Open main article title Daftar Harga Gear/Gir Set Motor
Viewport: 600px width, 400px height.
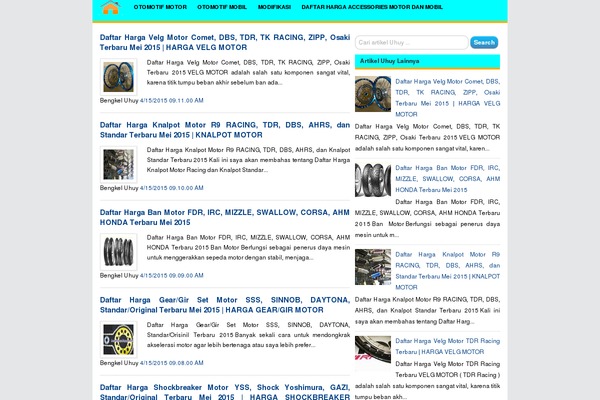pos(225,305)
